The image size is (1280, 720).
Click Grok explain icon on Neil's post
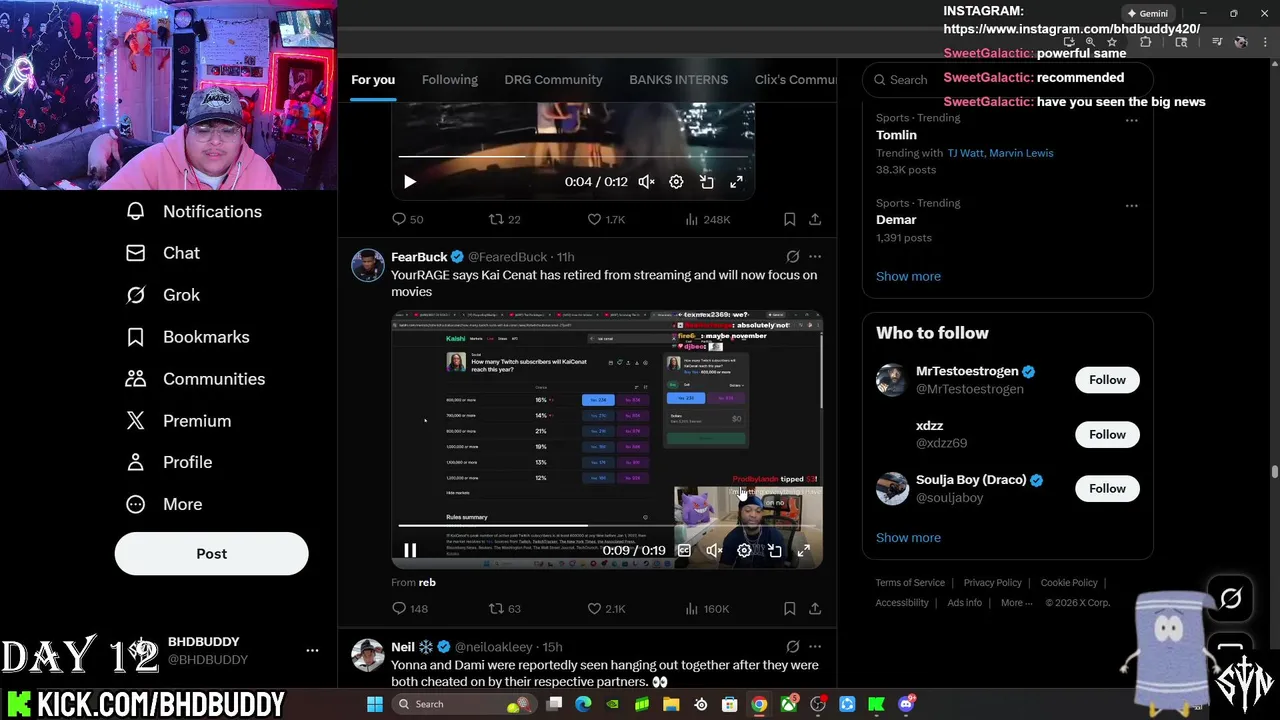pyautogui.click(x=792, y=647)
